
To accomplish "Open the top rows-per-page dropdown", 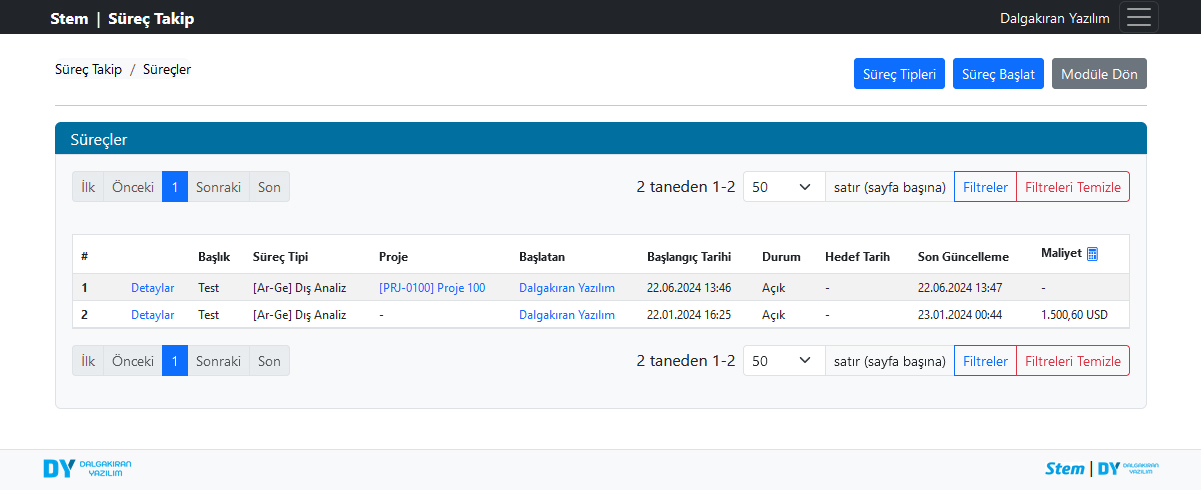I will point(783,187).
